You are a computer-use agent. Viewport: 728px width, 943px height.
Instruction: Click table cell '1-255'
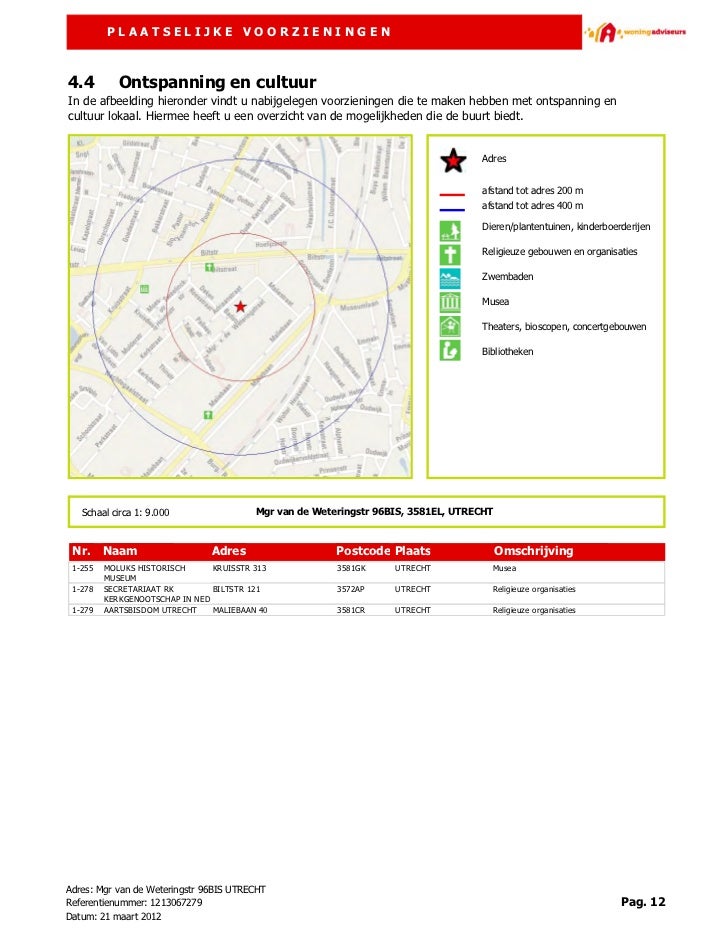(82, 568)
